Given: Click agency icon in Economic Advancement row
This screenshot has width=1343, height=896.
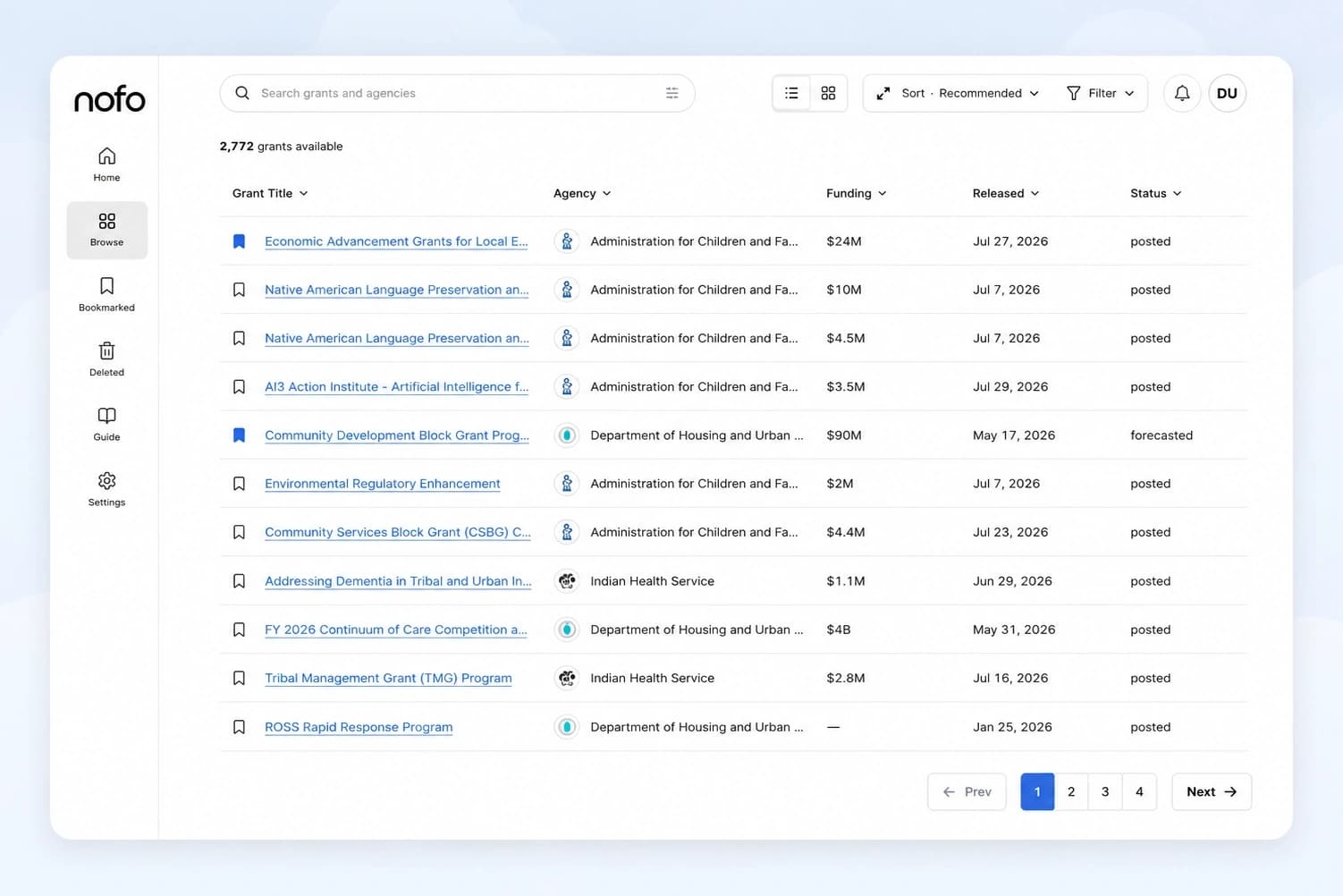Looking at the screenshot, I should pyautogui.click(x=567, y=241).
